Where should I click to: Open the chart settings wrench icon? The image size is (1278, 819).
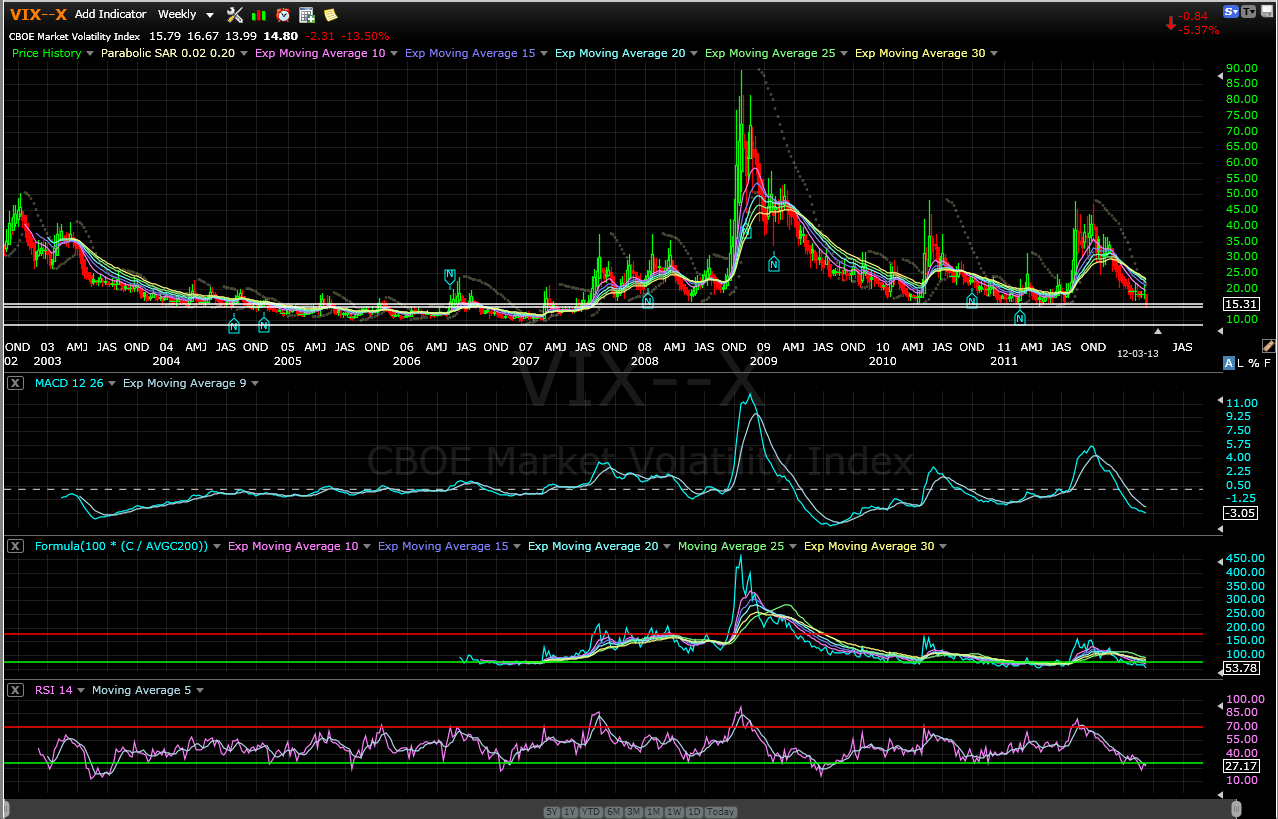click(235, 15)
